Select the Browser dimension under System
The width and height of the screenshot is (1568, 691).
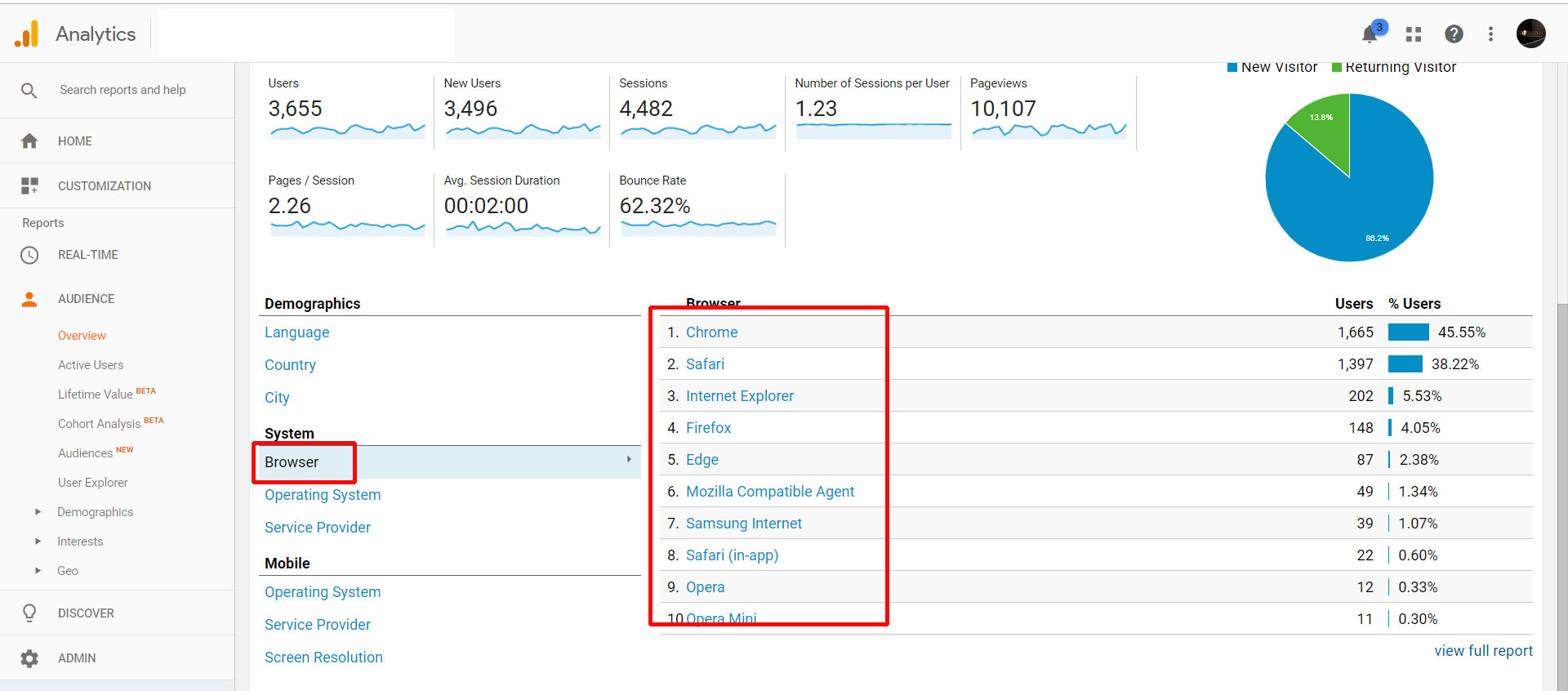click(292, 462)
